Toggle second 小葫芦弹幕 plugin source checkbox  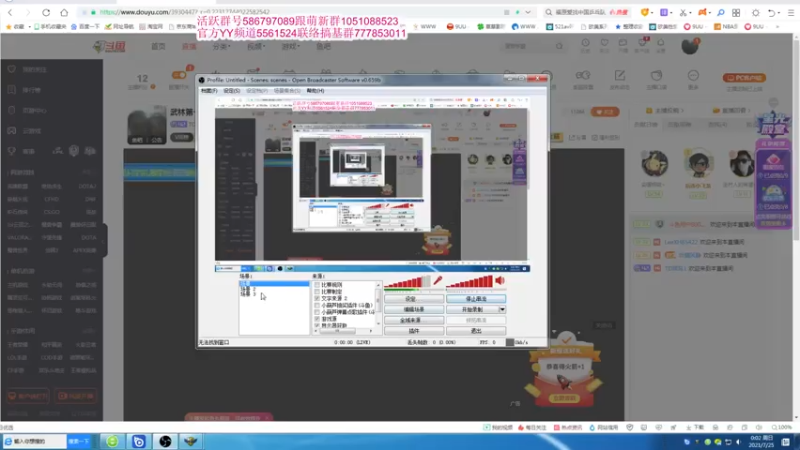317,312
